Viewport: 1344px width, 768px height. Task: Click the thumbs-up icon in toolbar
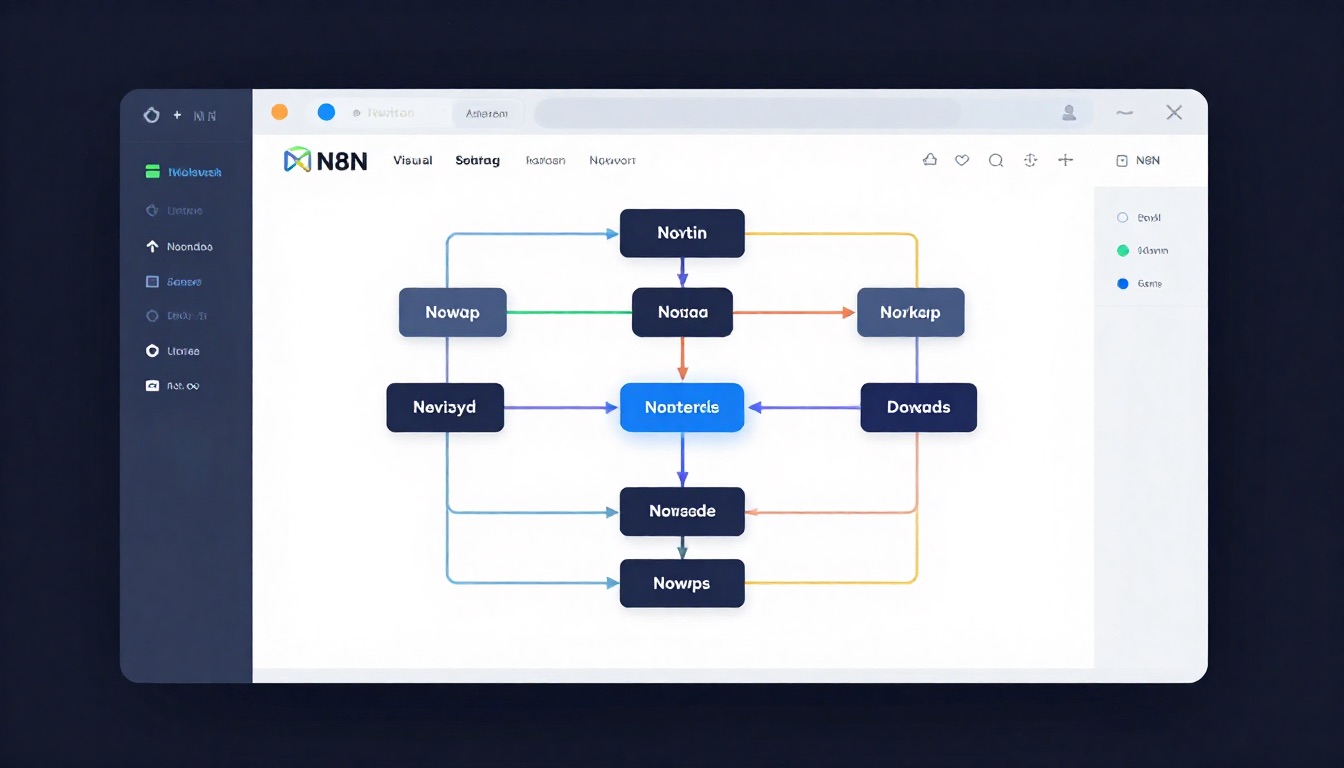(929, 160)
